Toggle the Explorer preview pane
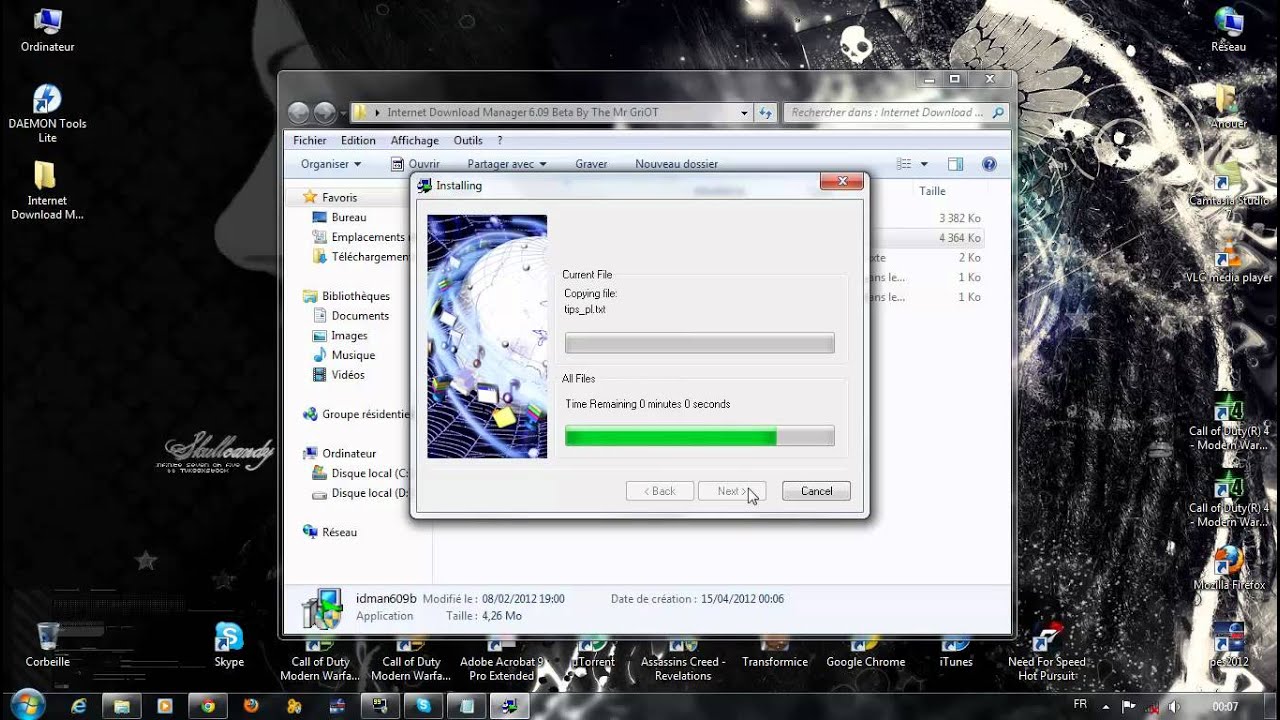 click(x=955, y=164)
